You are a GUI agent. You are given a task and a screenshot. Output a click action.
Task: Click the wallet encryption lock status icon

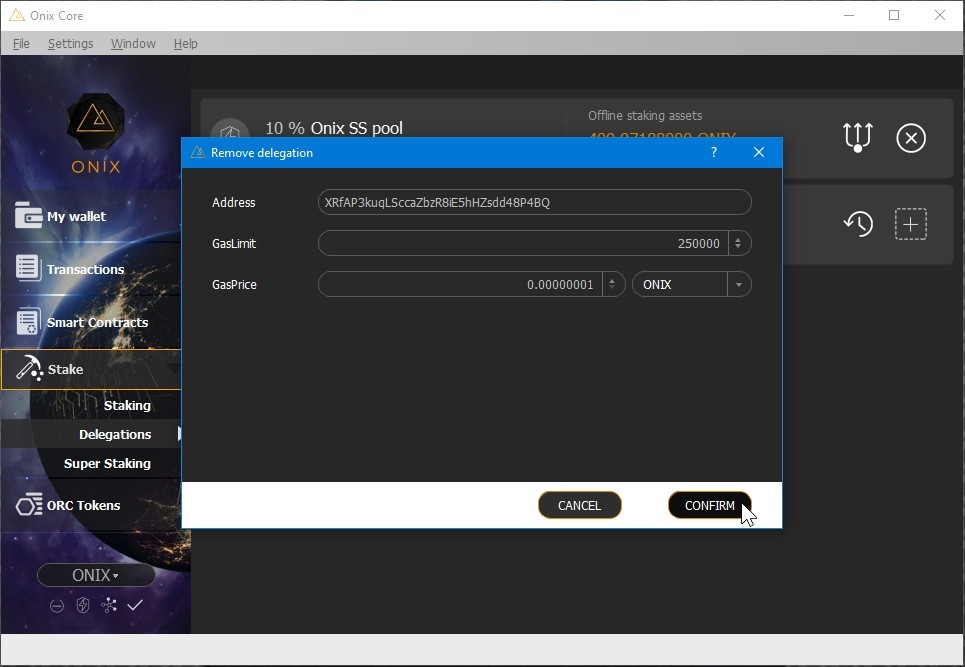tap(57, 606)
